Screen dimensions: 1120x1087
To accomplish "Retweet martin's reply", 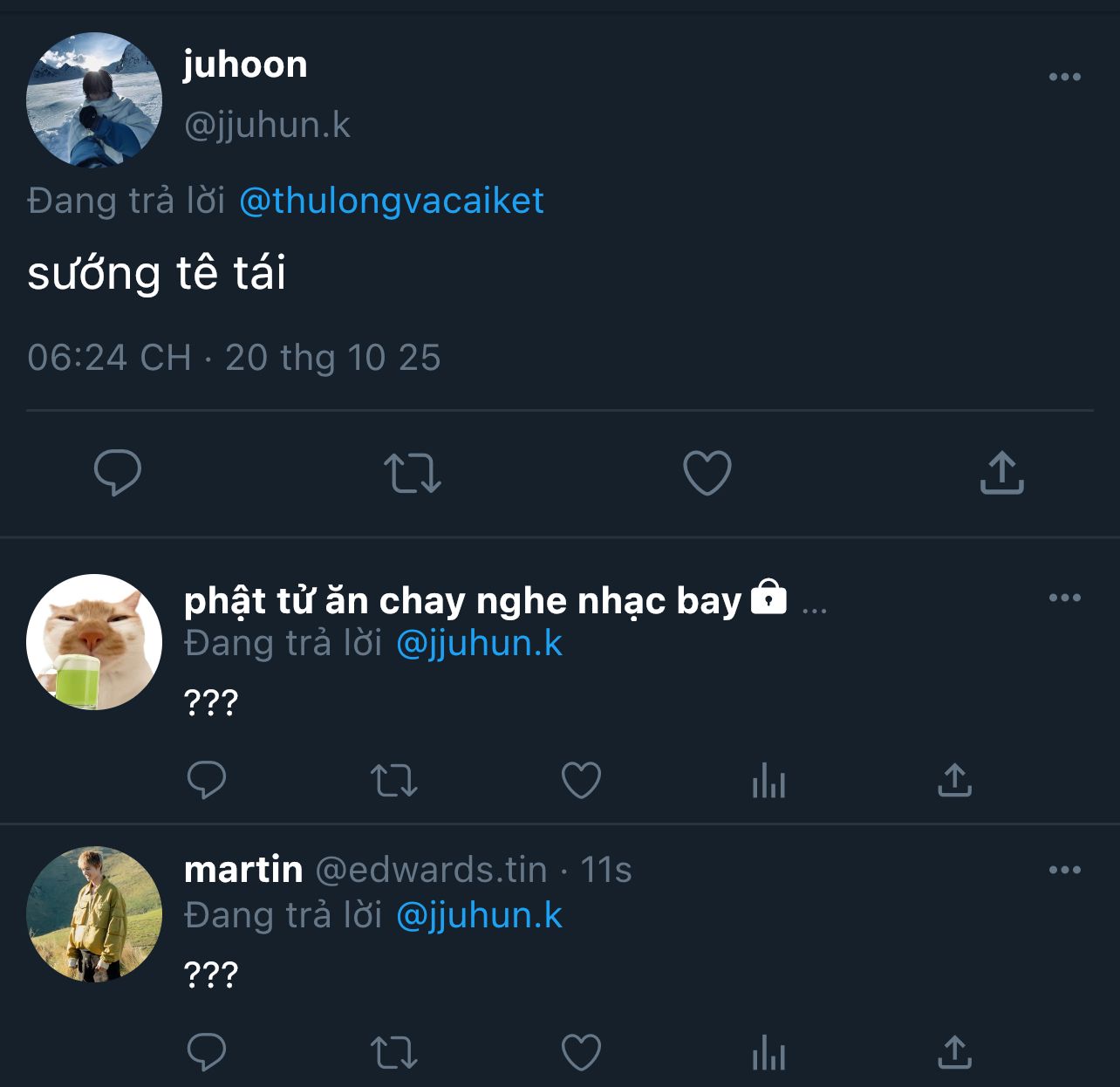I will [394, 1052].
